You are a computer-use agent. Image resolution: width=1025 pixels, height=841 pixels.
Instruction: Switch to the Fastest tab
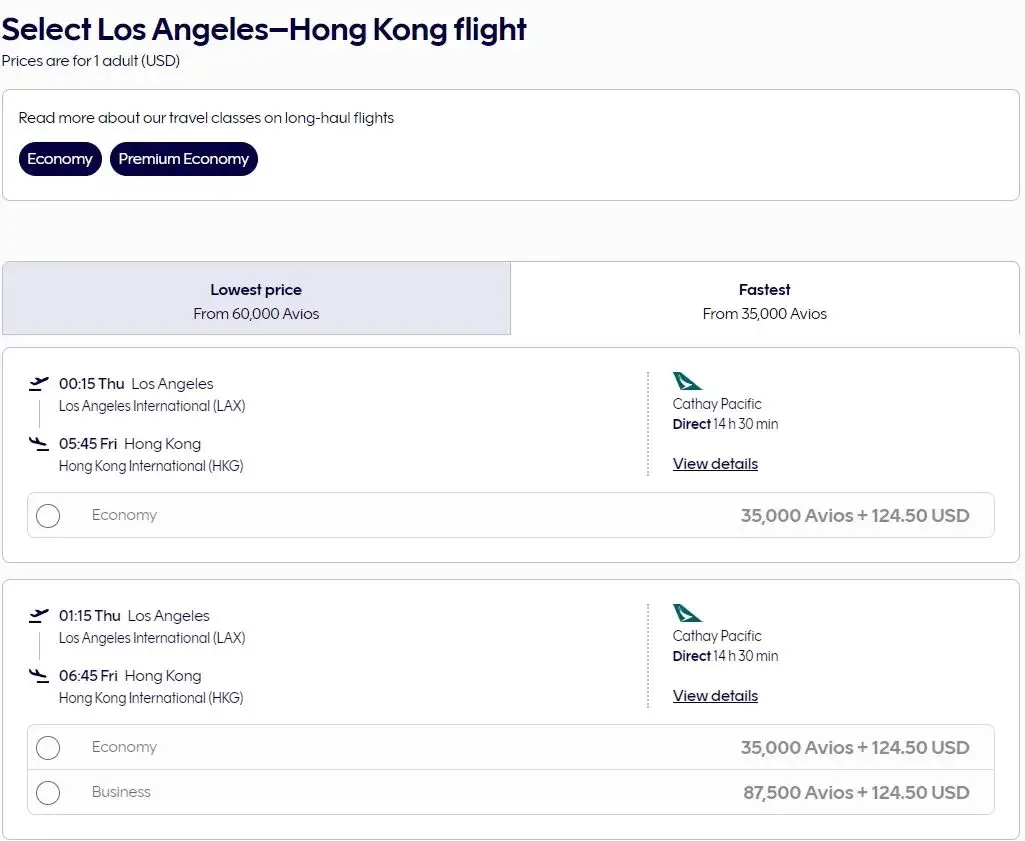pyautogui.click(x=764, y=300)
